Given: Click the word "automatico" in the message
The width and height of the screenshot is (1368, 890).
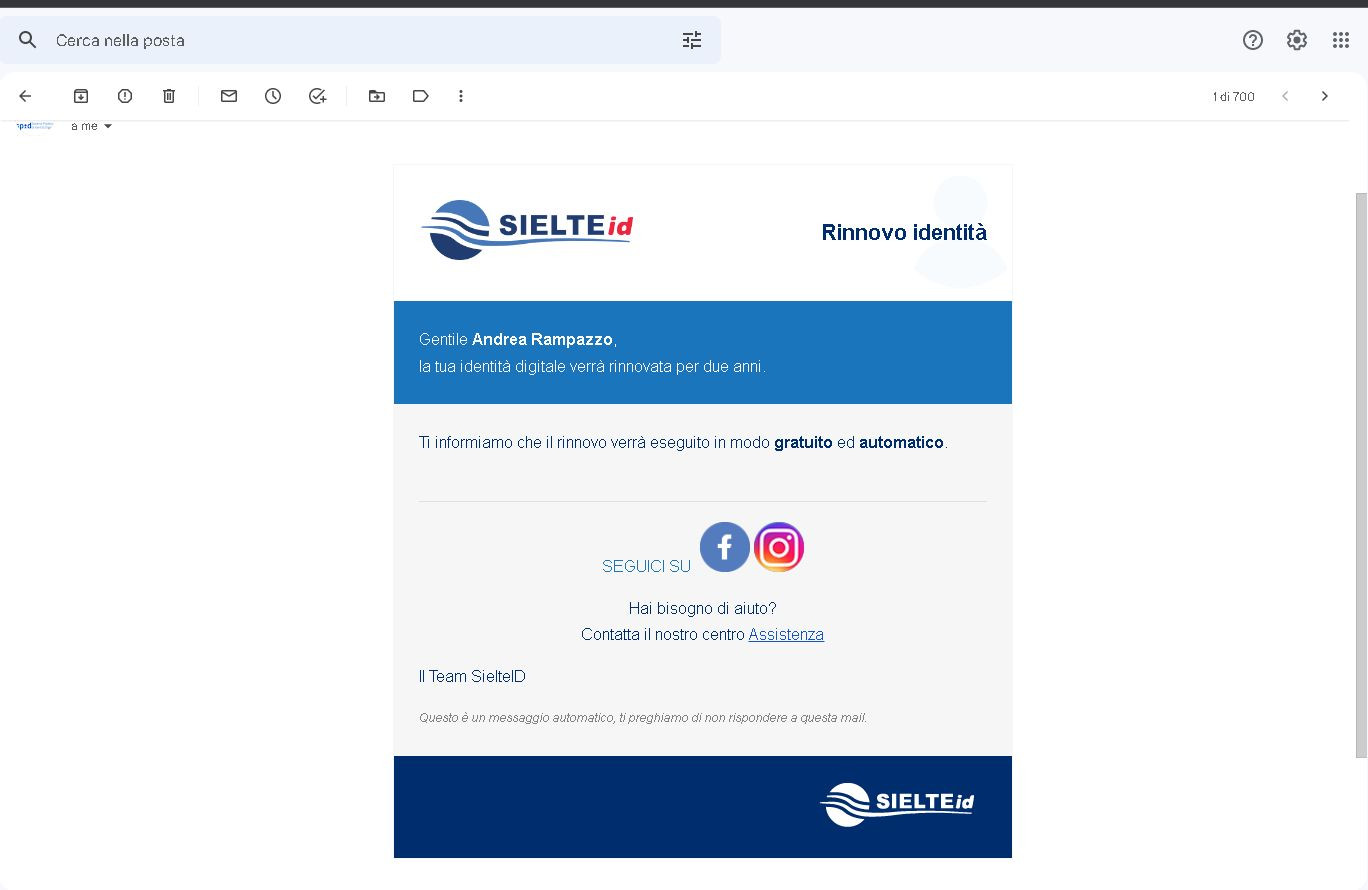Looking at the screenshot, I should point(901,442).
